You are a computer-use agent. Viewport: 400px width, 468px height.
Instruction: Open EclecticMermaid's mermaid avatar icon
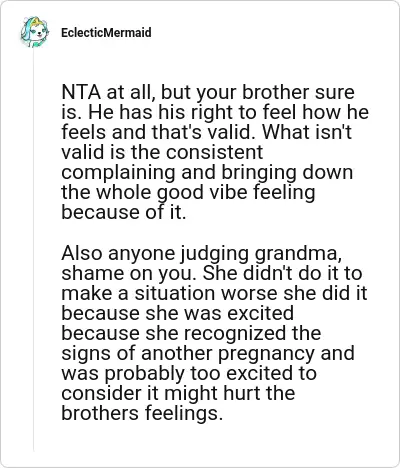(x=34, y=32)
